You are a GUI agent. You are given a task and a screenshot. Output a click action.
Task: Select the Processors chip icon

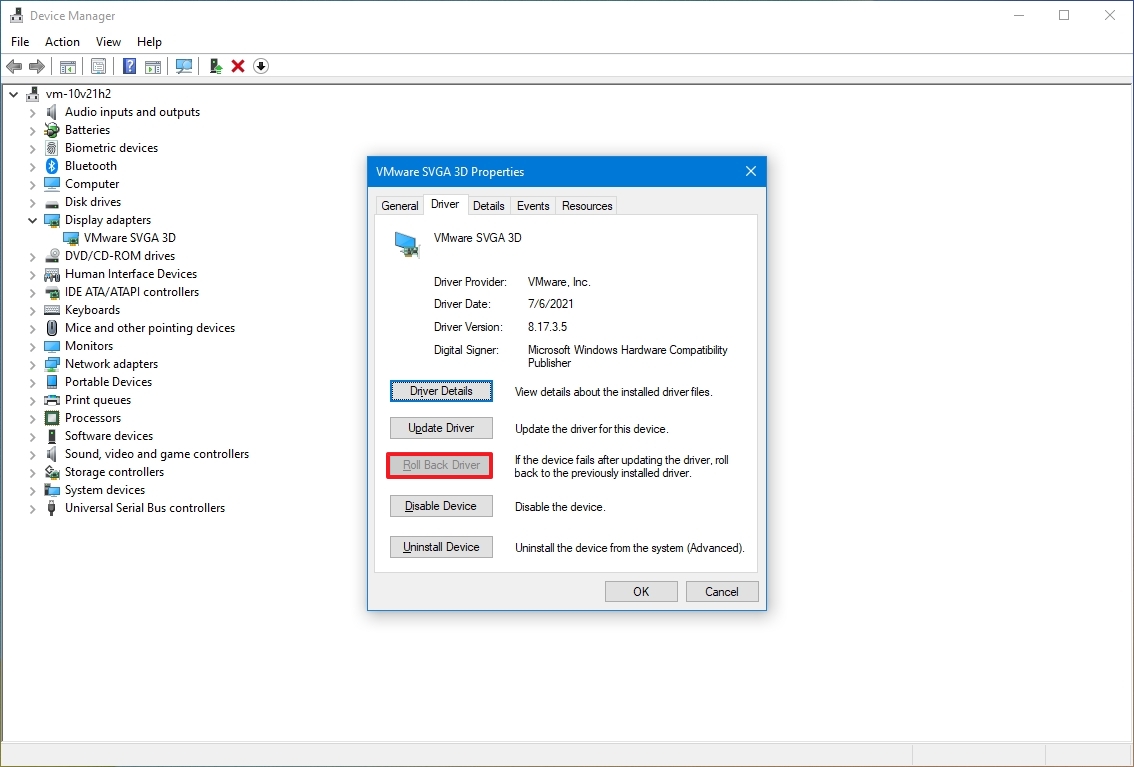coord(51,418)
